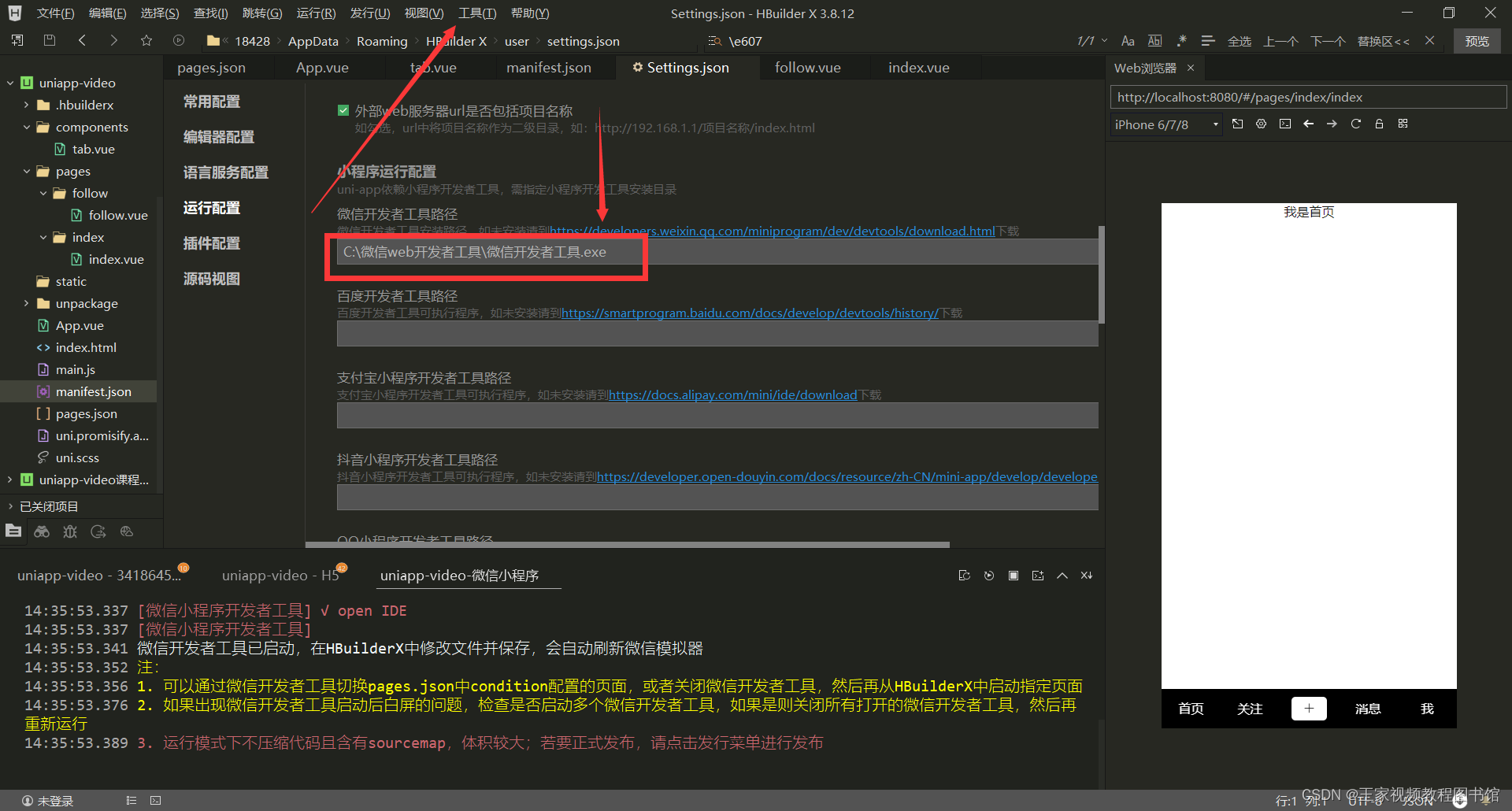The image size is (1512, 811).
Task: Click the bug debug icon in sidebar
Action: 70,531
